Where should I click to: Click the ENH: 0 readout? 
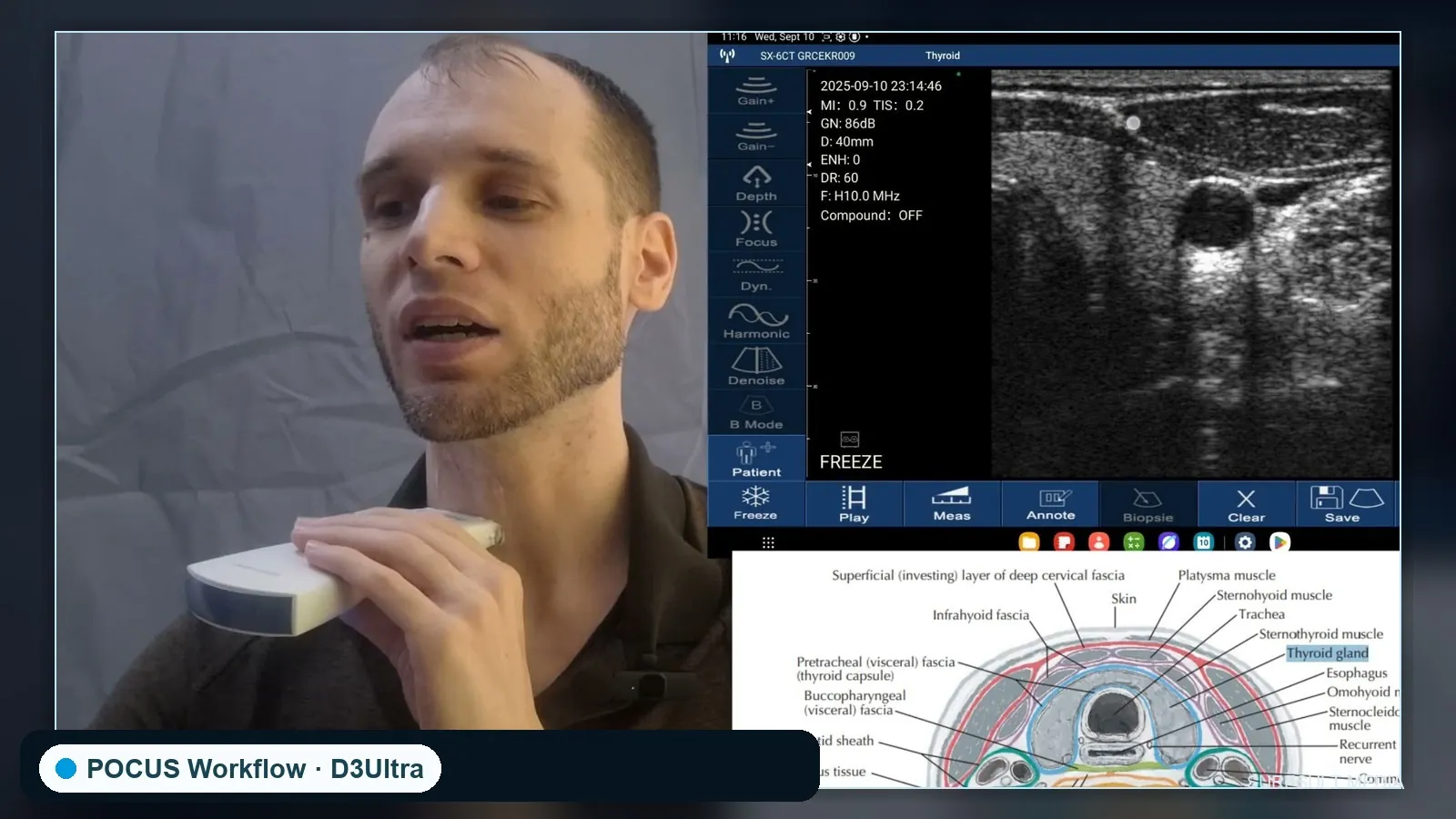pos(840,160)
